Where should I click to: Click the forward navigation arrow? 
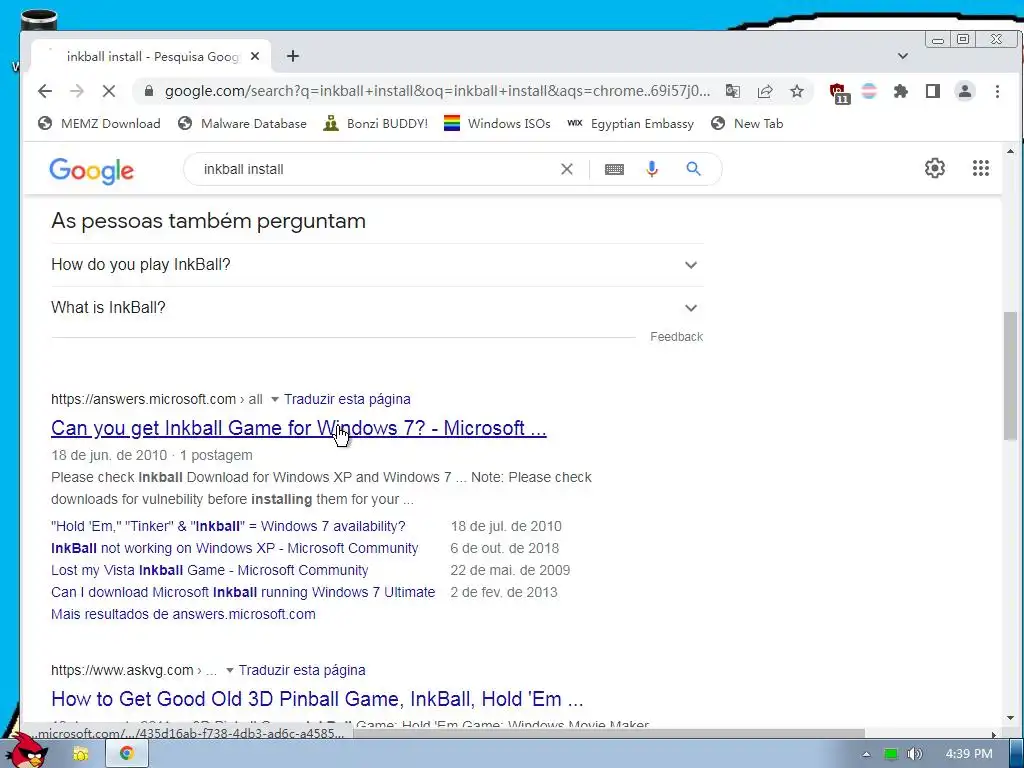click(x=77, y=91)
